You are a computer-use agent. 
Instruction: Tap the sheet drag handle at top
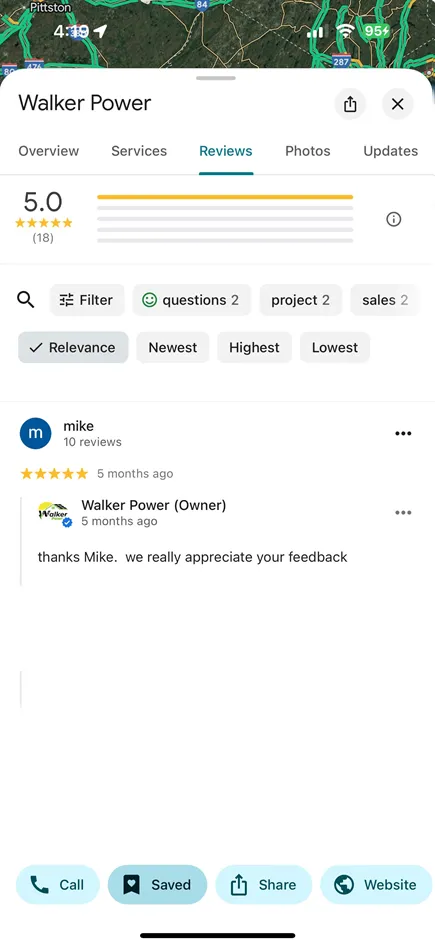216,78
